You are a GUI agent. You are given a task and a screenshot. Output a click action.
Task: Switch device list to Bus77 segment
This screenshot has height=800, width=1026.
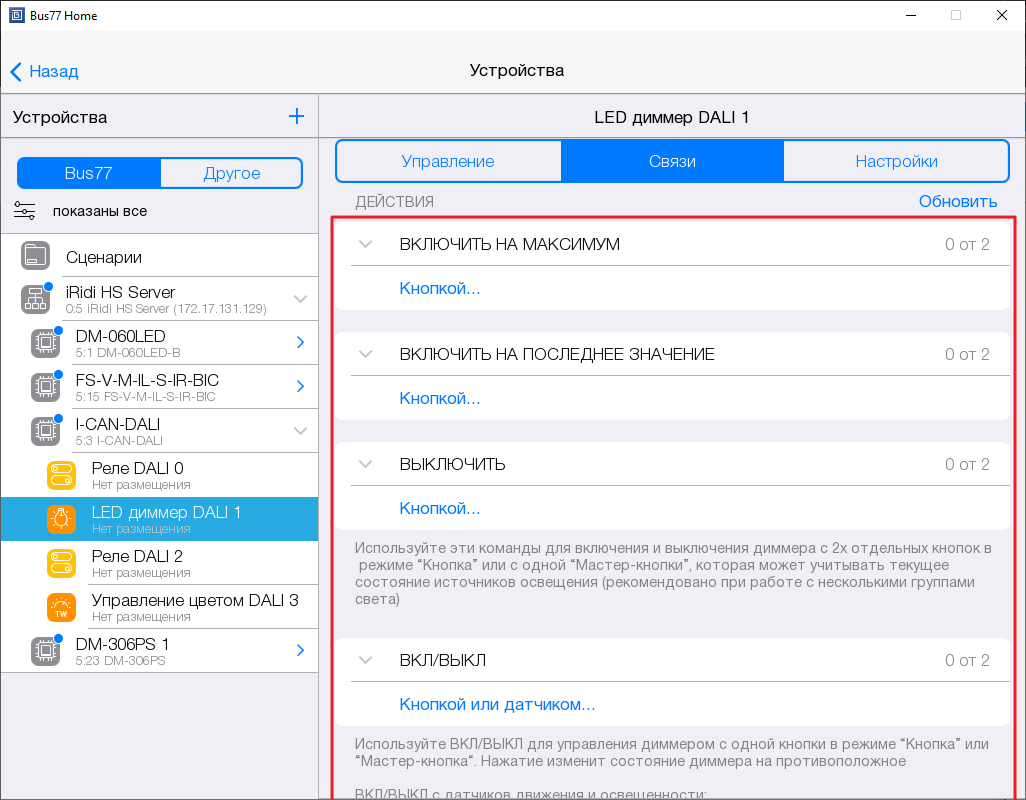[89, 173]
